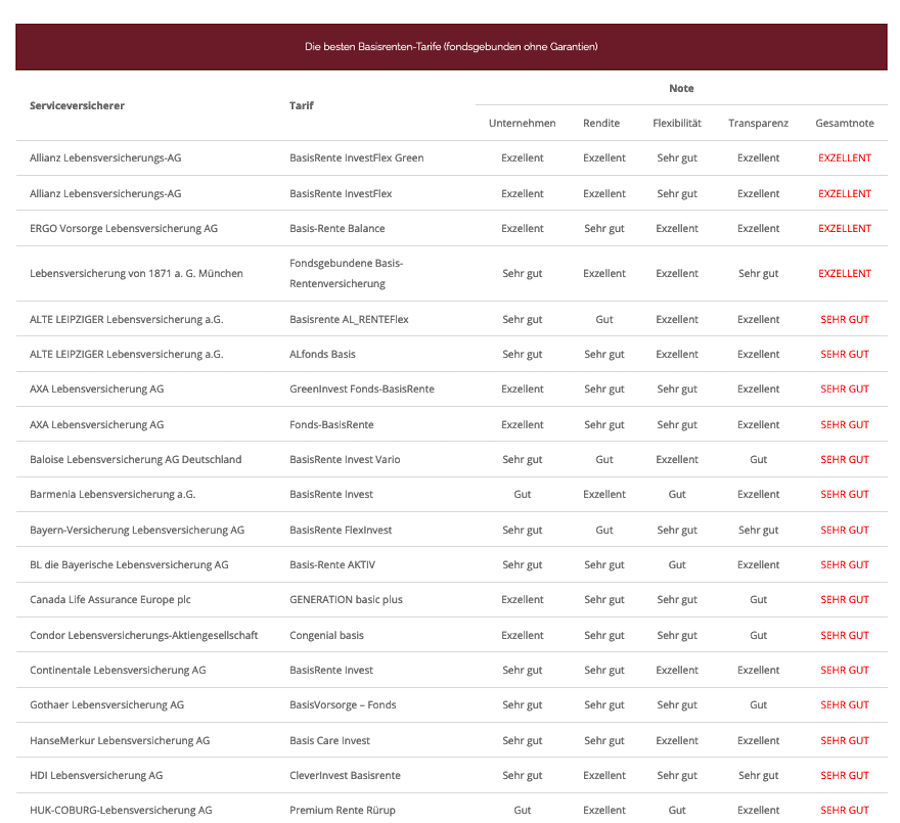Click the "Rendite" column header
The image size is (900, 823).
pyautogui.click(x=602, y=123)
